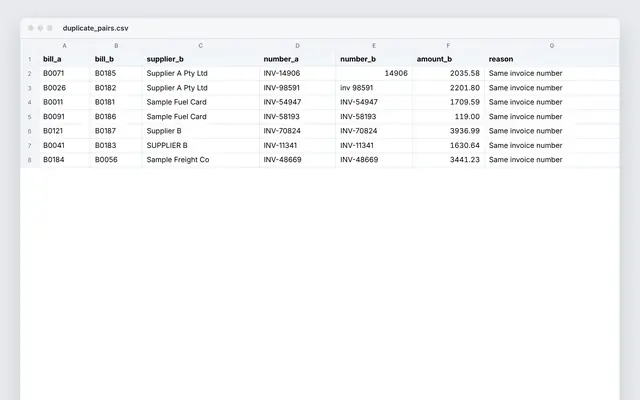The width and height of the screenshot is (640, 400).
Task: Select cell INV-14906
Action: coord(298,73)
